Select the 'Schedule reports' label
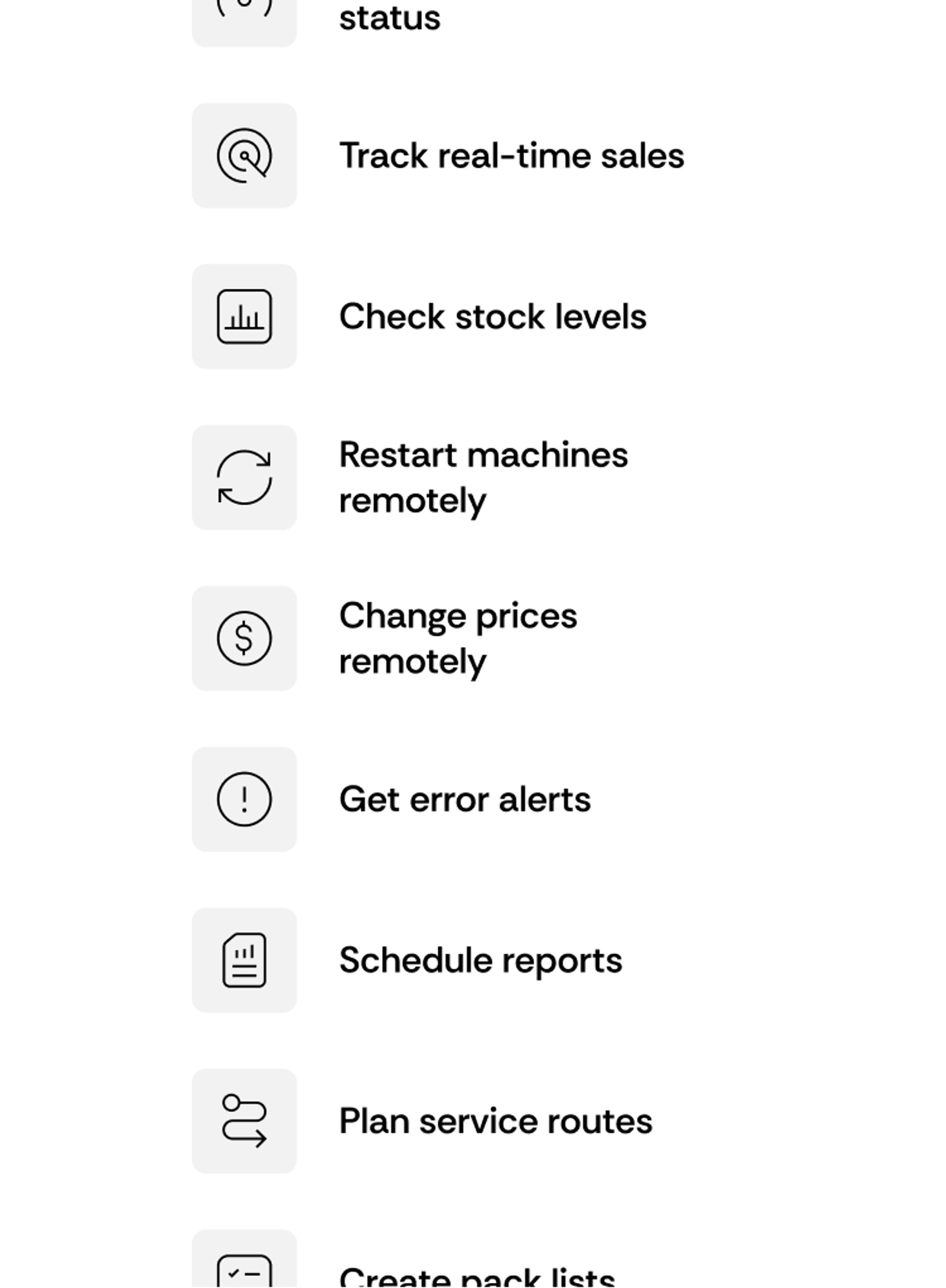946x1288 pixels. tap(481, 960)
